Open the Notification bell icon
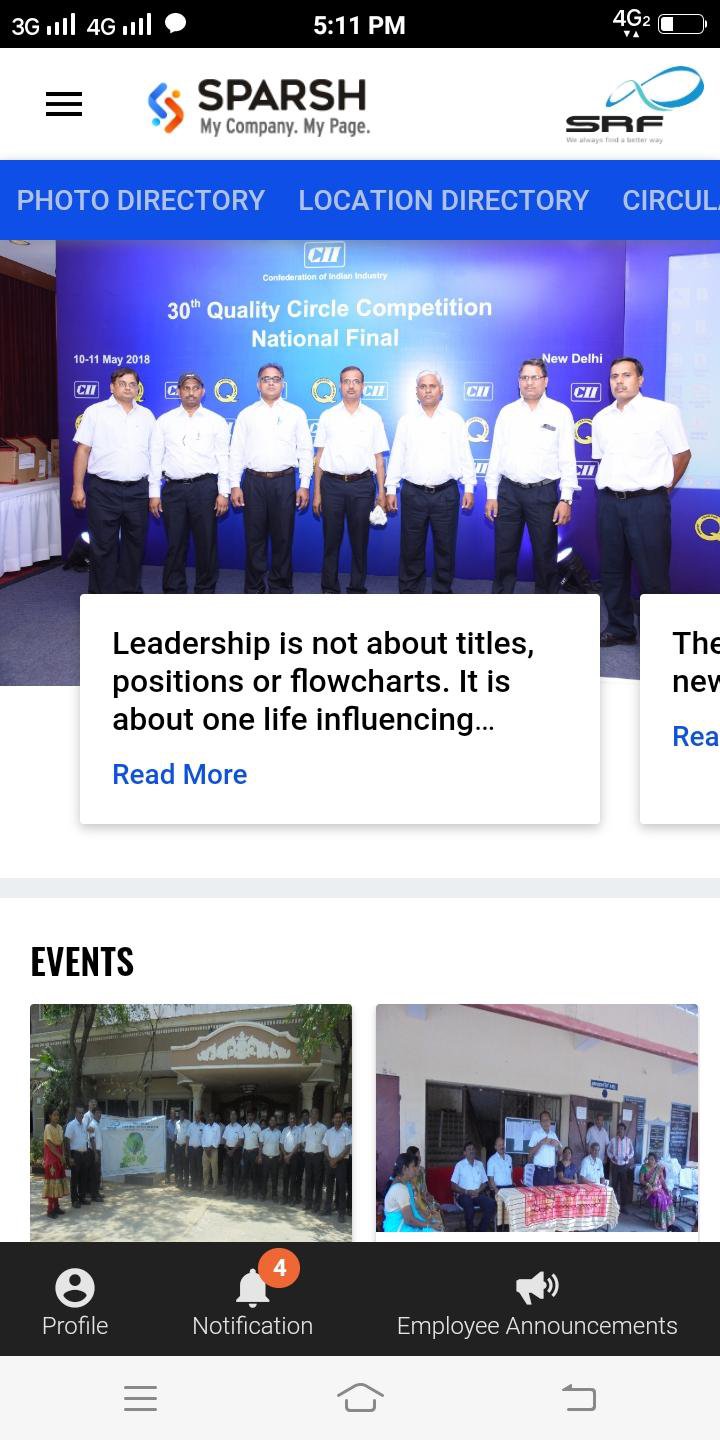 point(252,1290)
